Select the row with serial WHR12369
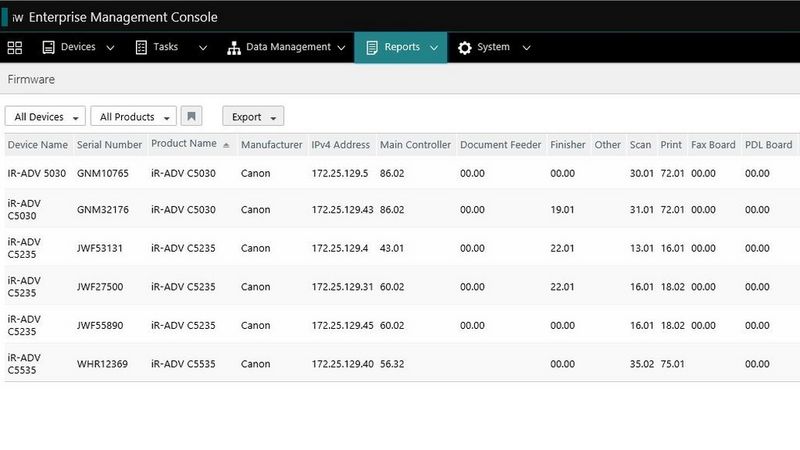This screenshot has height=450, width=800. (x=103, y=363)
